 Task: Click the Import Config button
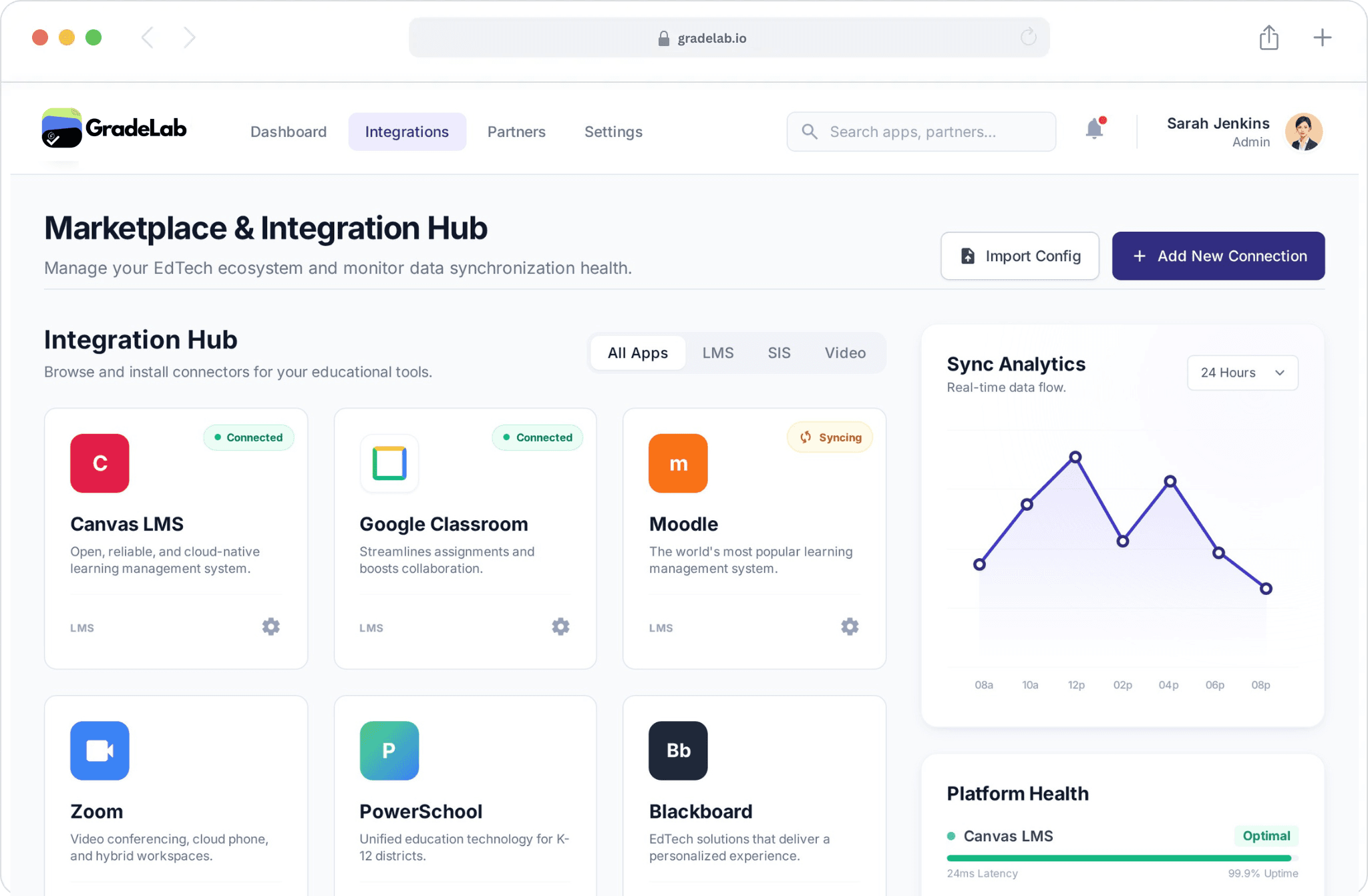pyautogui.click(x=1020, y=256)
